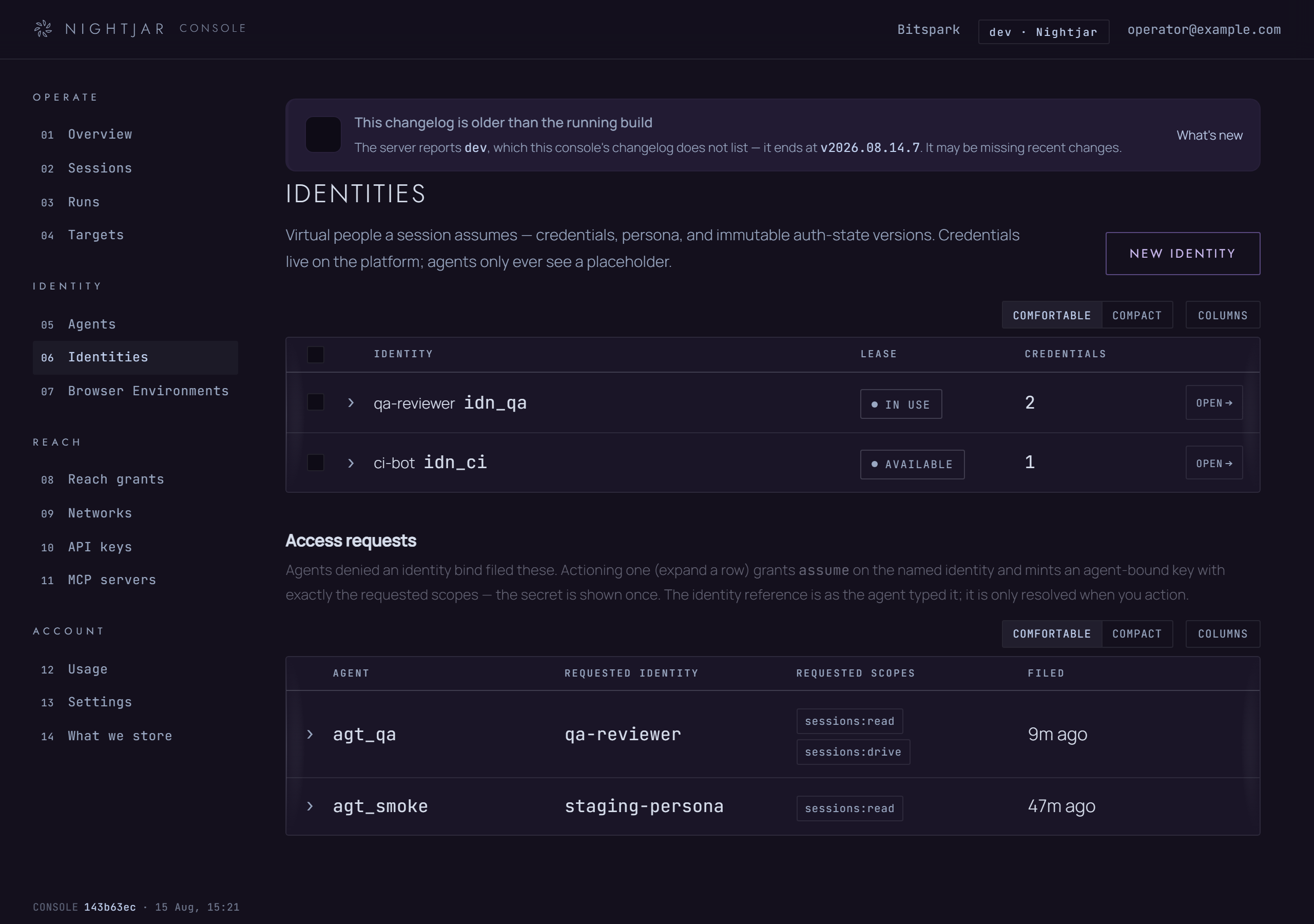Open the Agents section

click(135, 324)
